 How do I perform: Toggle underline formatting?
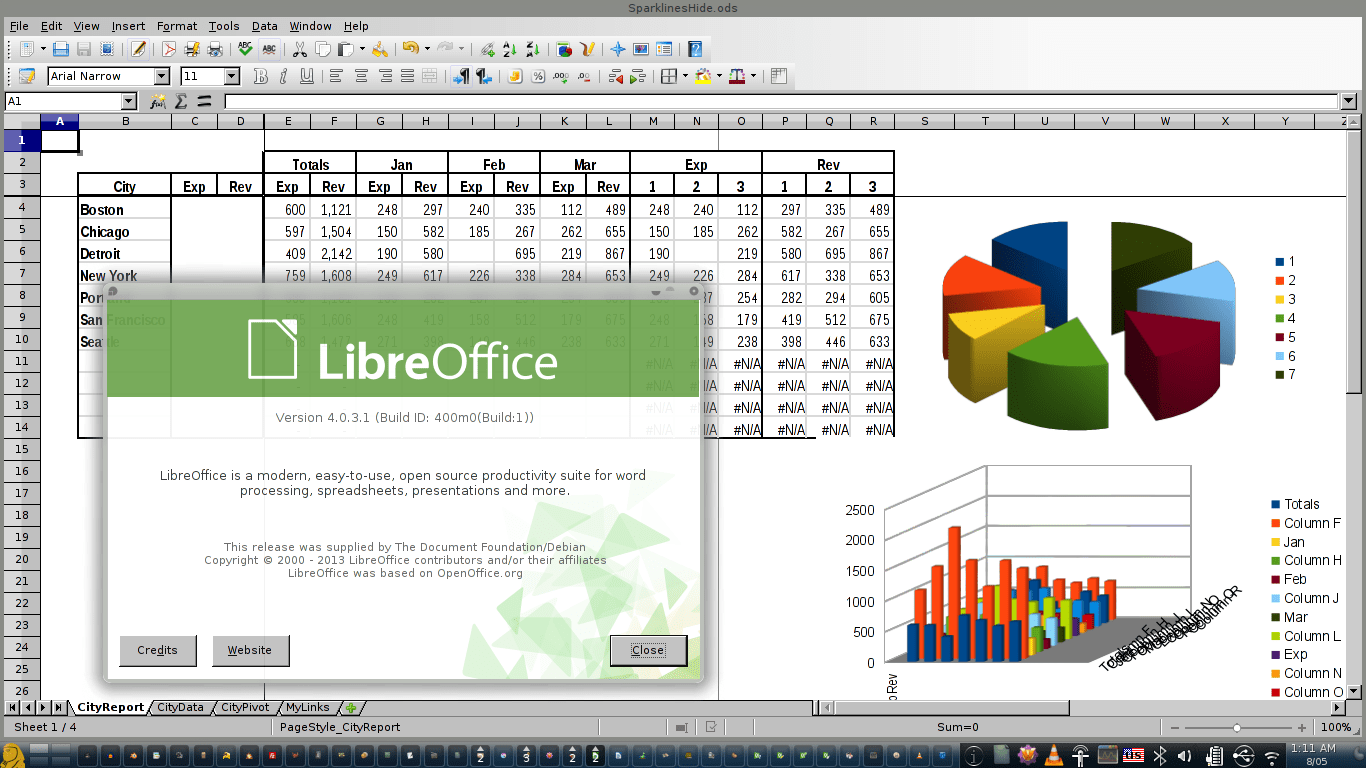tap(308, 75)
